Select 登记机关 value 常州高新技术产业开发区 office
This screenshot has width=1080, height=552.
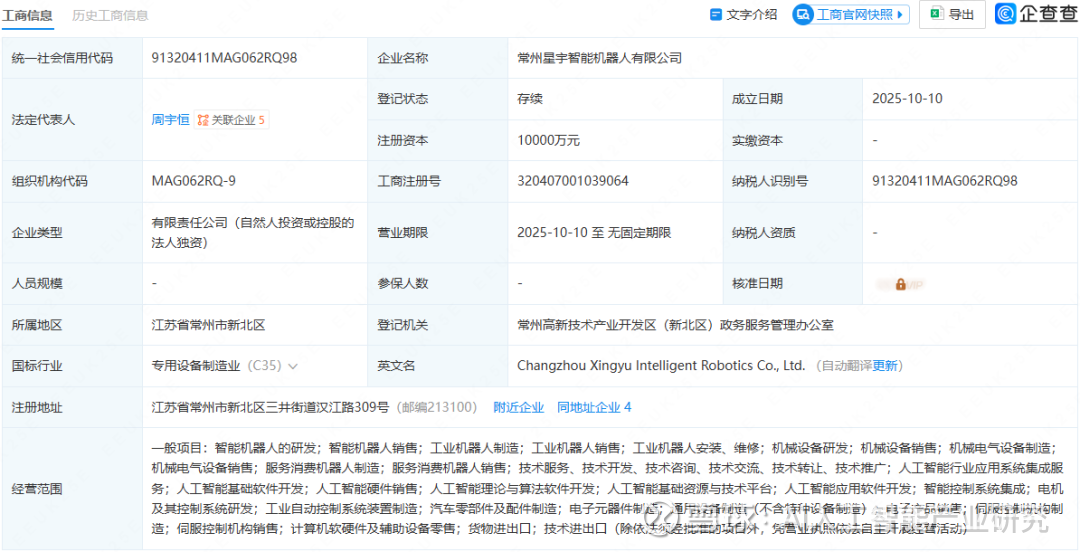pos(675,325)
